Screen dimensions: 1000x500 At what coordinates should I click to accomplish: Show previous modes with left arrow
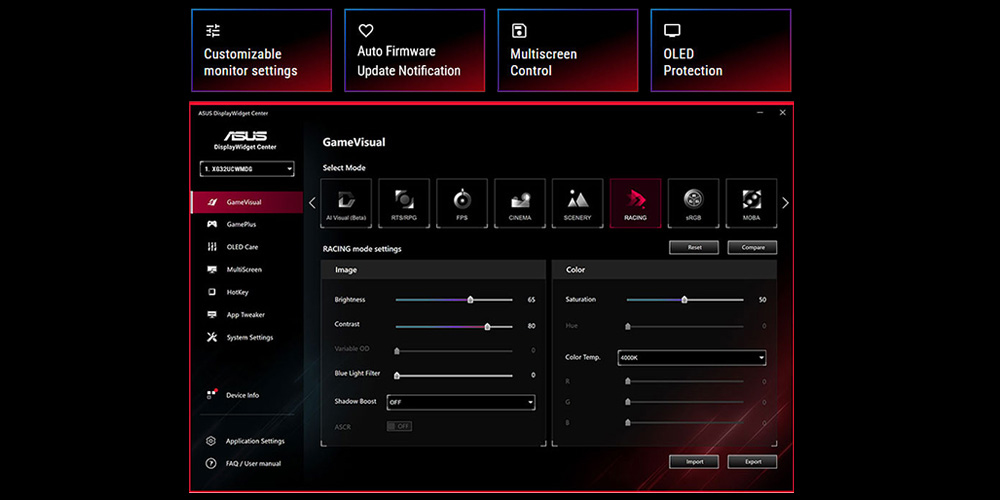(x=312, y=203)
